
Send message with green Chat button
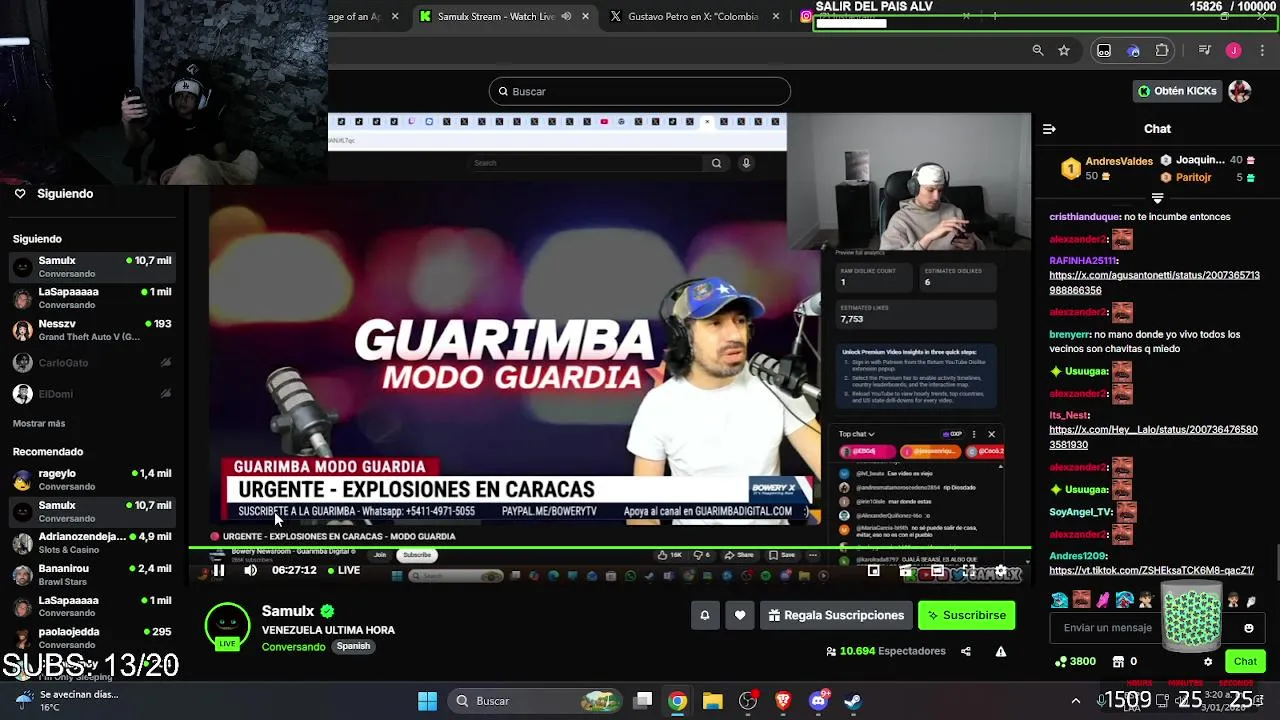point(1245,661)
